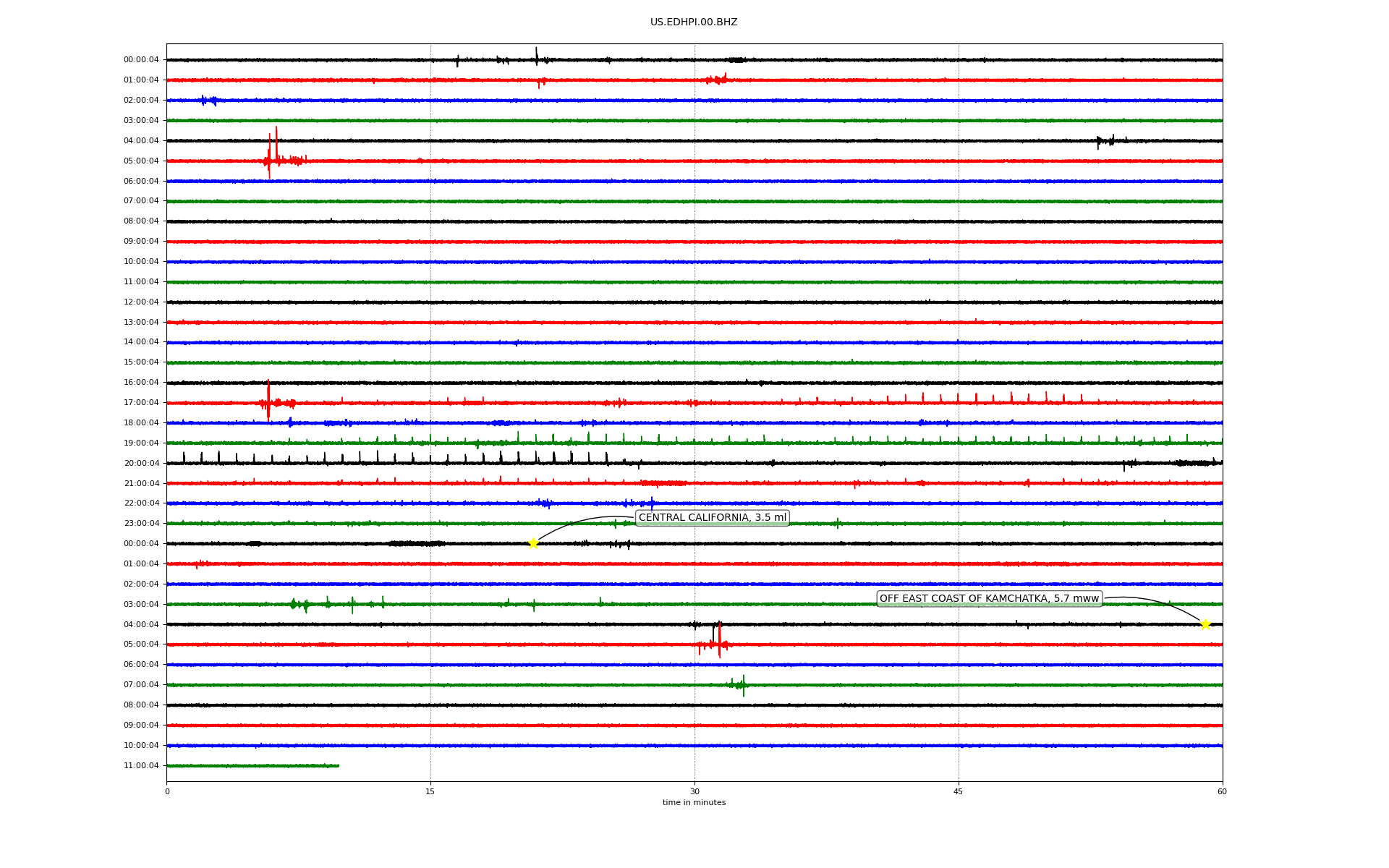Click the OFF EAST COAST OF KAMCHATKA label
1389x868 pixels.
[x=989, y=598]
